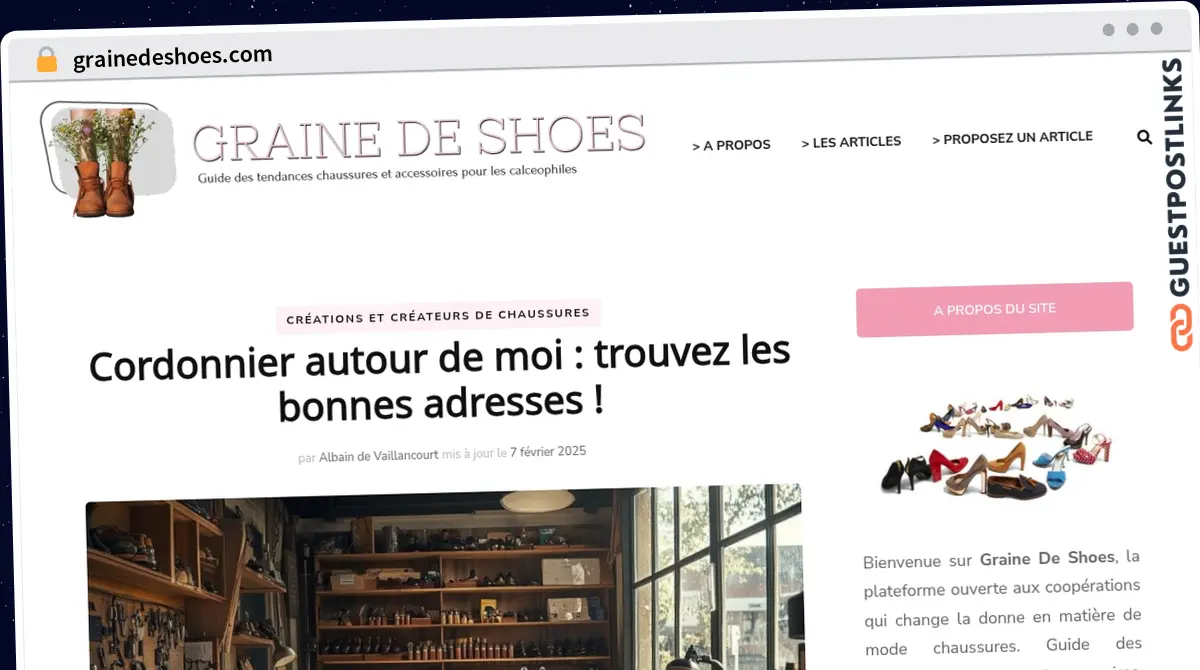Screen dimensions: 1200x670
Task: Click the Guestpostlinks chain-link icon
Action: tap(1182, 329)
